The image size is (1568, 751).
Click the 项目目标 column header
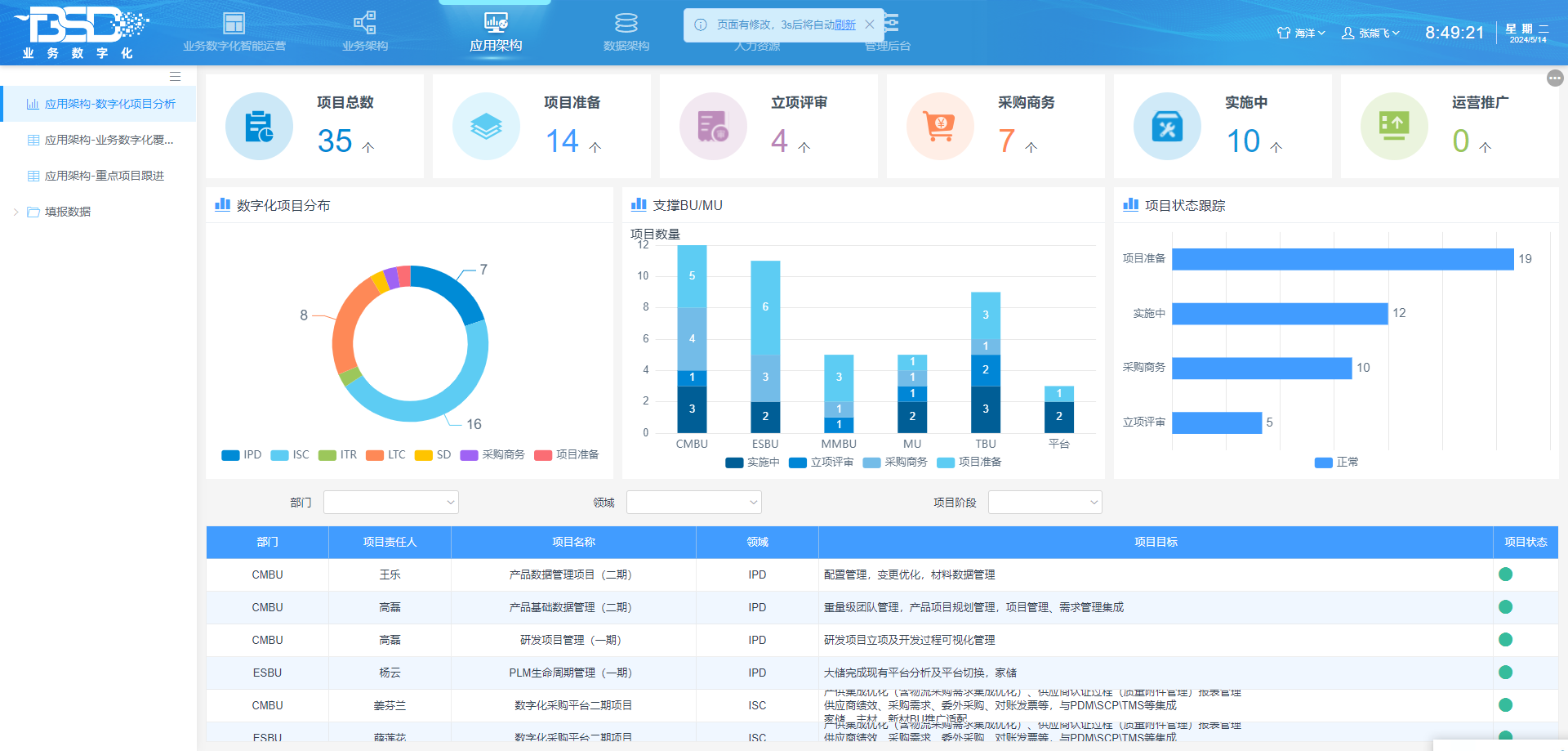coord(1156,542)
